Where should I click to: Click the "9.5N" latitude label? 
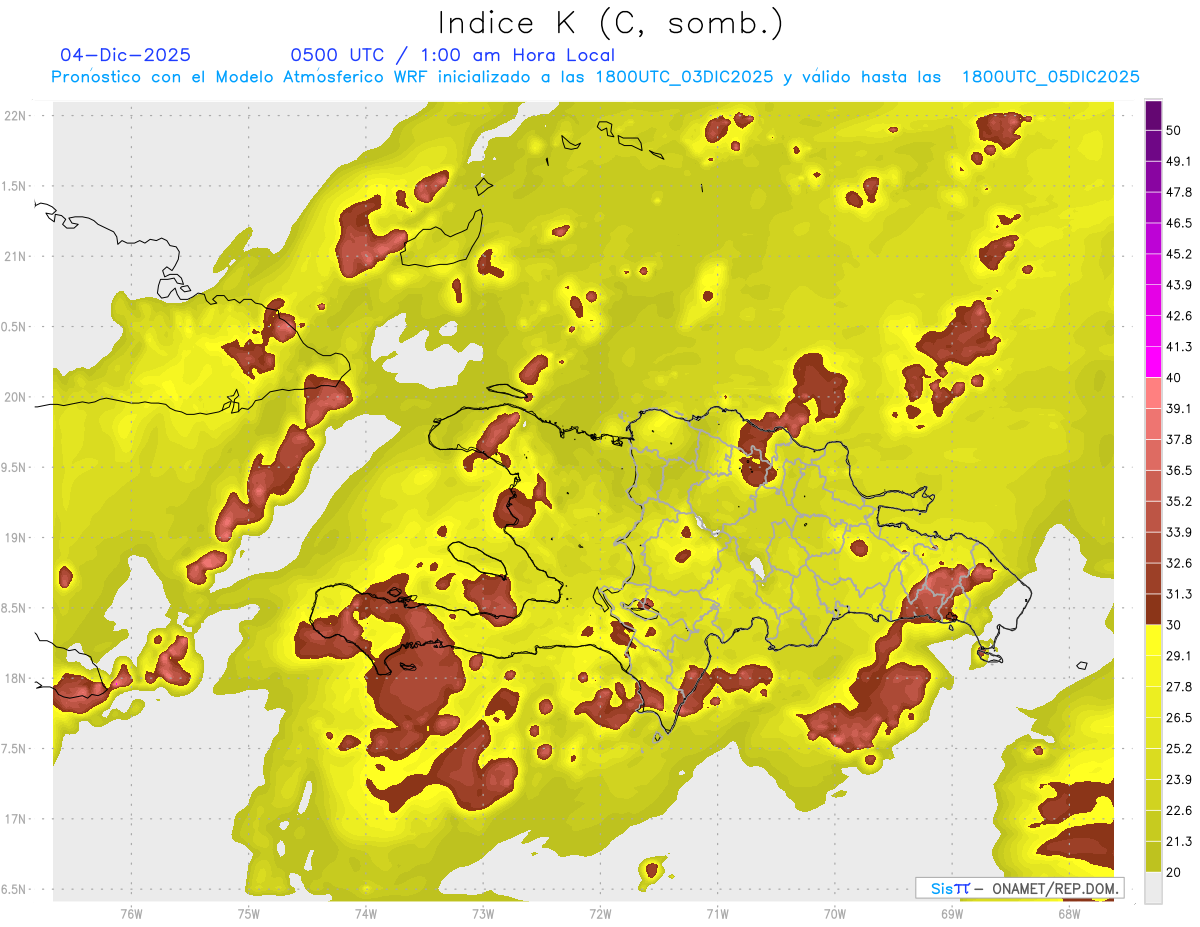tap(14, 467)
